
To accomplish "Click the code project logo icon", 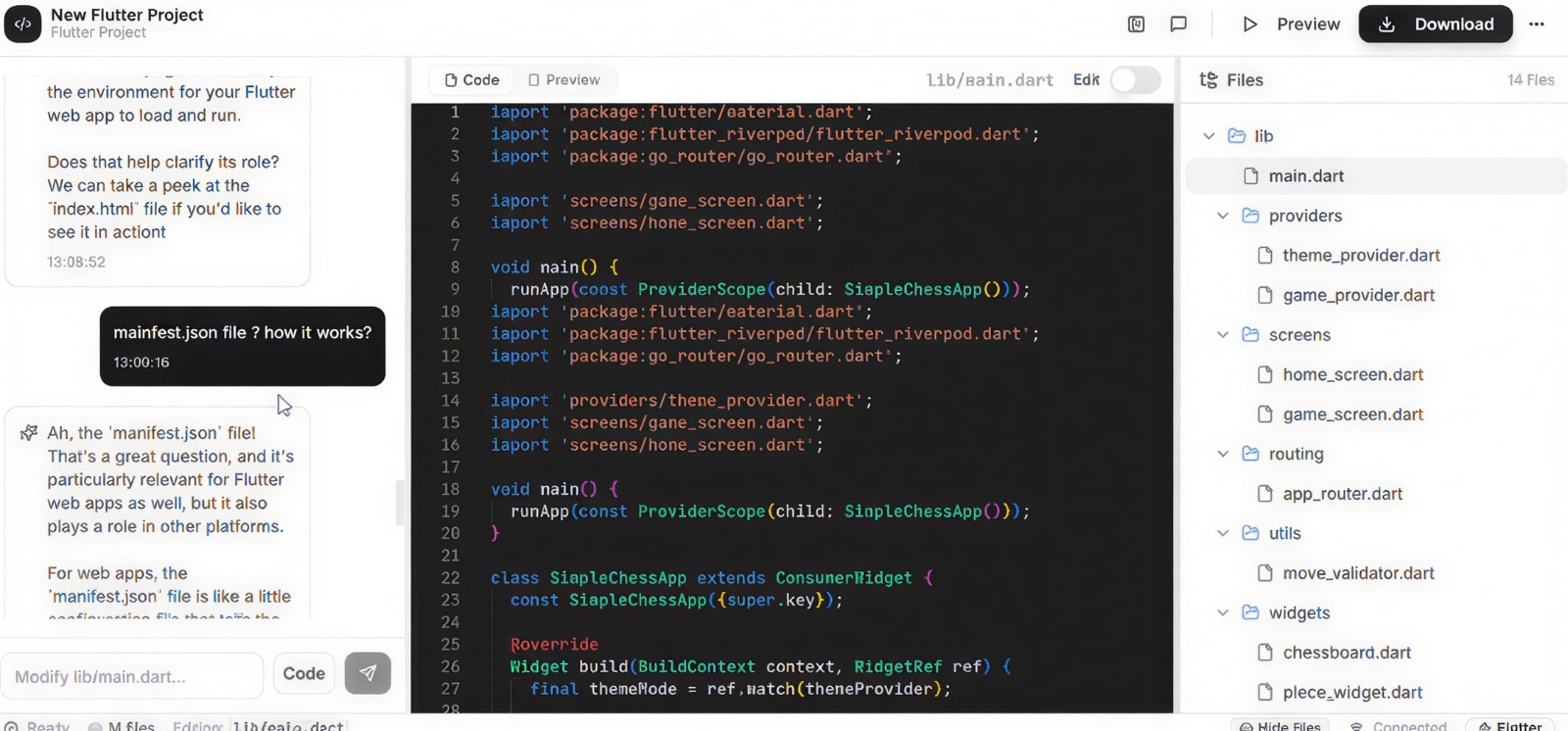I will click(23, 24).
